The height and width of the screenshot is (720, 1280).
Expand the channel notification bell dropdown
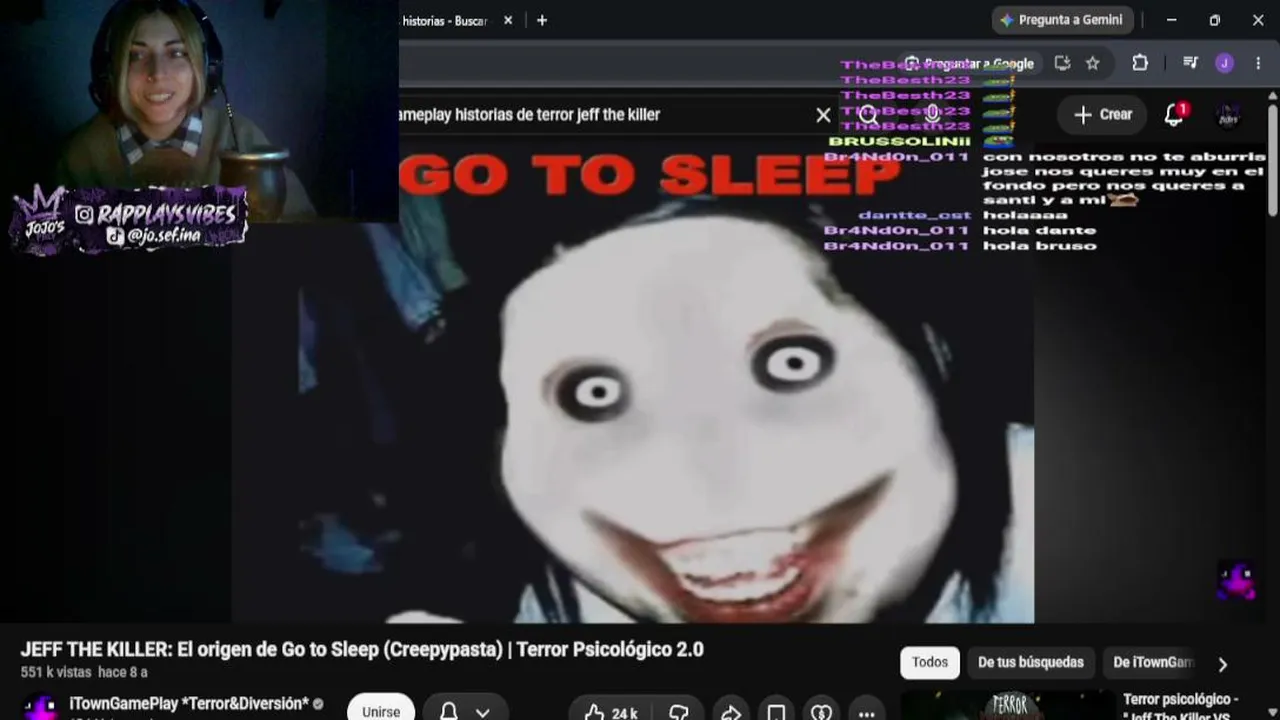(465, 711)
